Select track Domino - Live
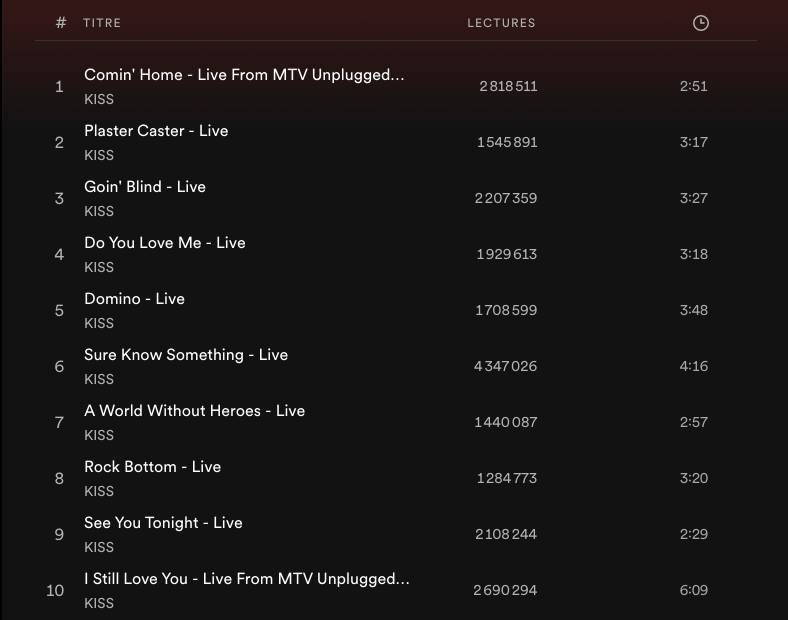Viewport: 788px width, 620px height. click(134, 299)
